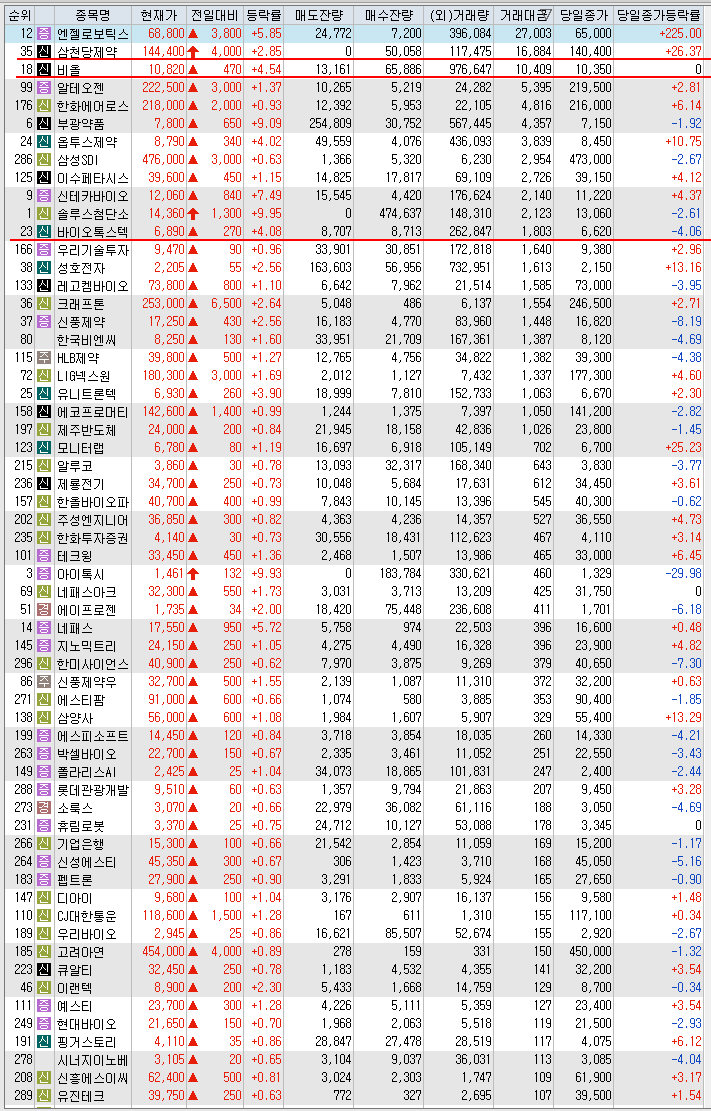Screen dimensions: 711x1111
Task: Click the market badge icon for 솔루스첨단소
Action: pos(44,213)
